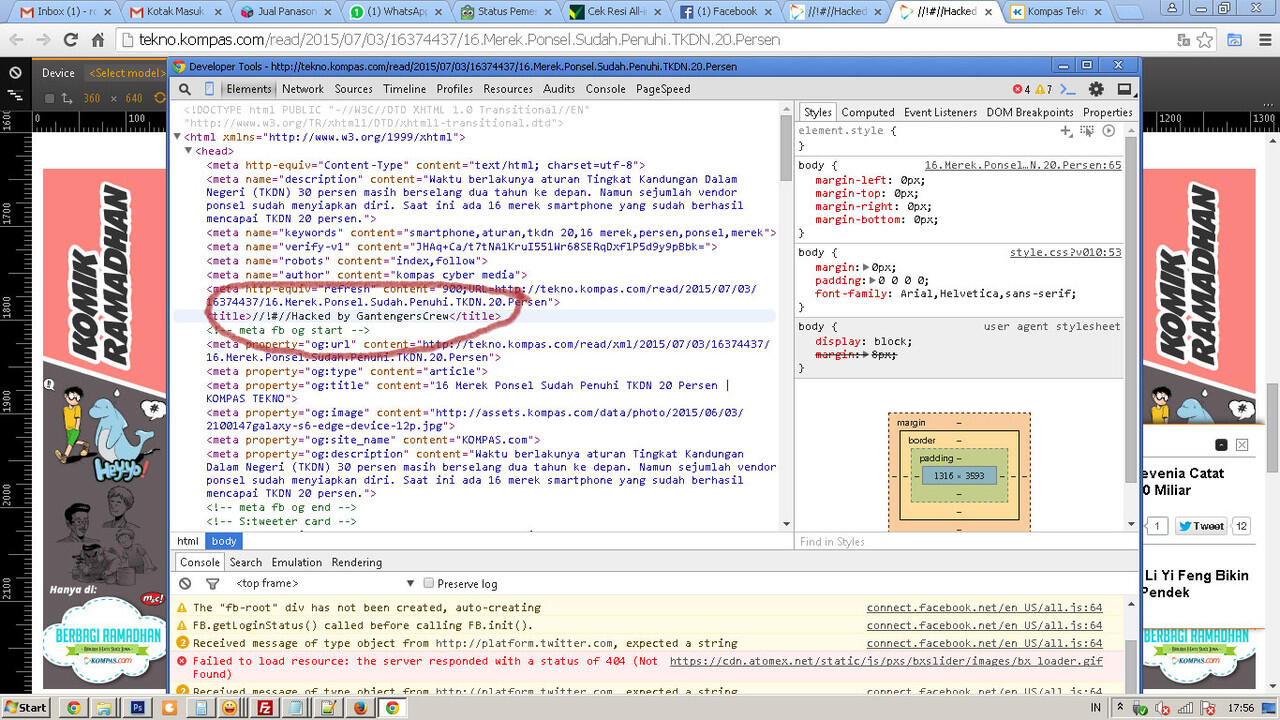Switch to the WhatsApp browser tab

coord(397,12)
